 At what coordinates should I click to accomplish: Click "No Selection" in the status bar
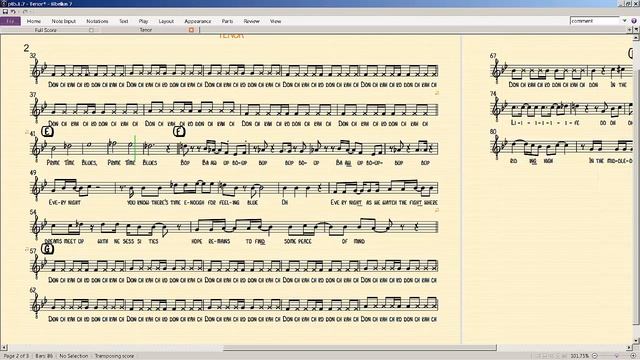pos(73,356)
